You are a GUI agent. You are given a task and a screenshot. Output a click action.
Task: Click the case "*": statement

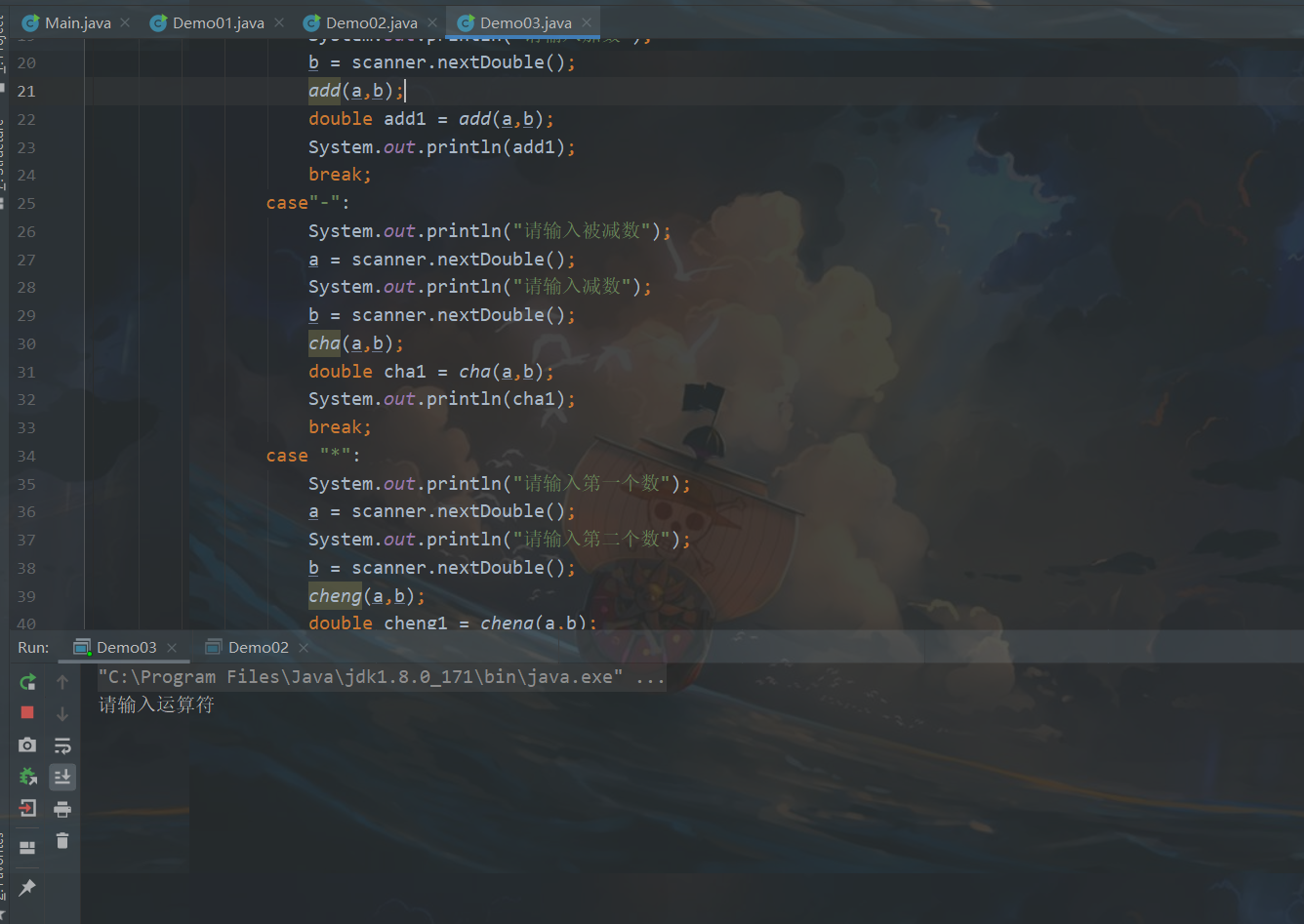313,456
